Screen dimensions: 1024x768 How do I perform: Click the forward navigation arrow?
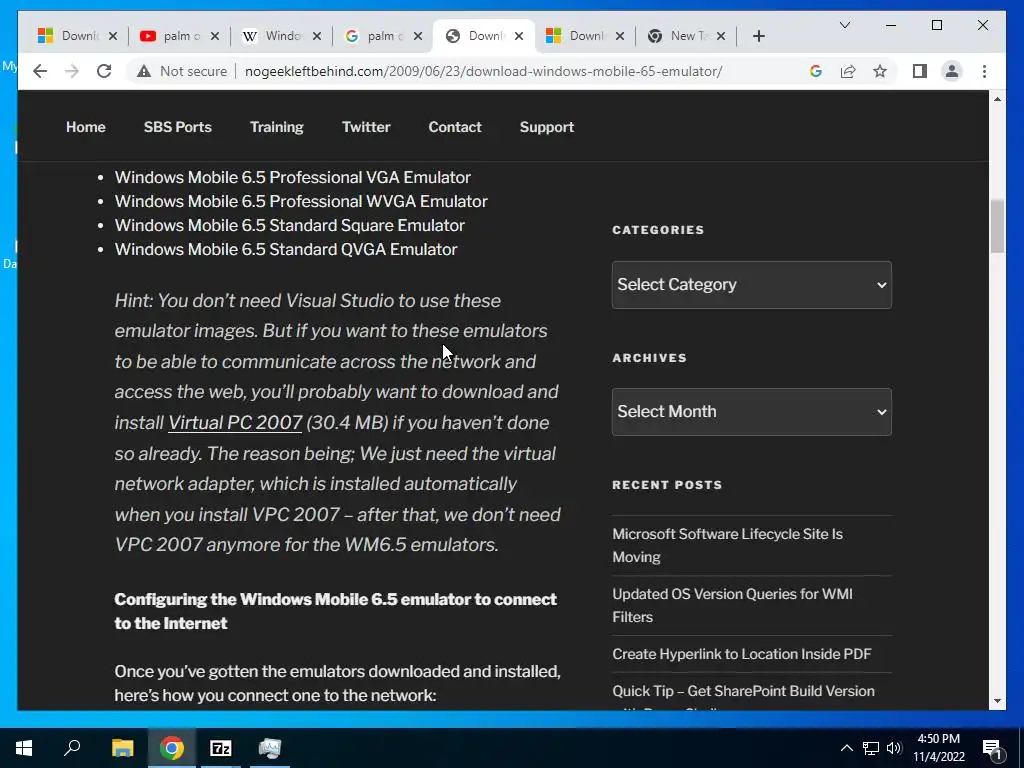[x=72, y=71]
